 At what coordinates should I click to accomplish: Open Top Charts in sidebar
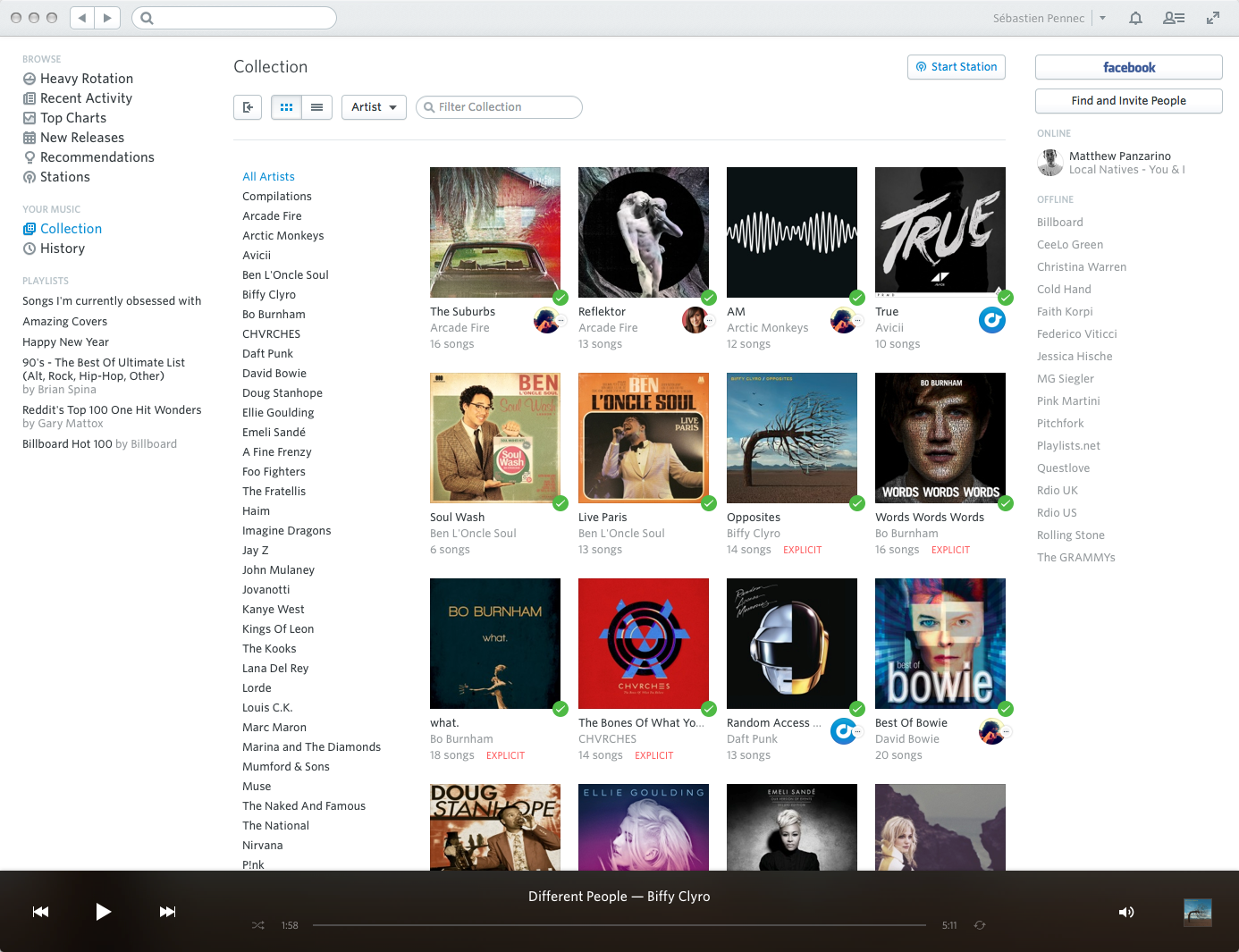tap(64, 118)
